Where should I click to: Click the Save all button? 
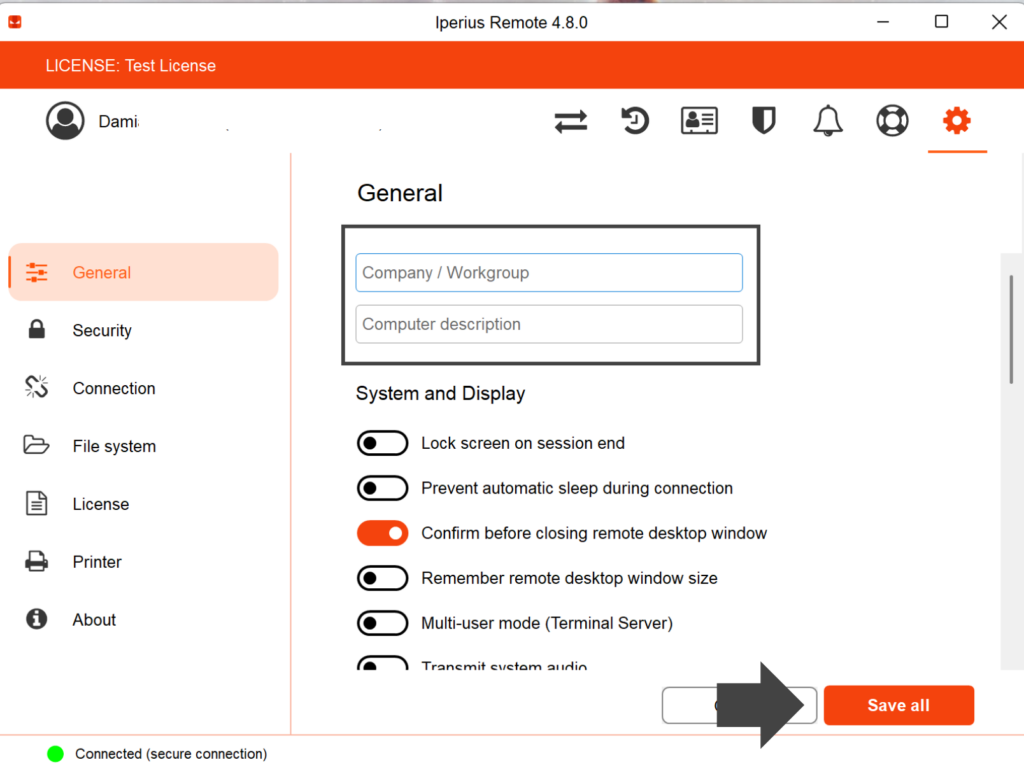pyautogui.click(x=899, y=705)
